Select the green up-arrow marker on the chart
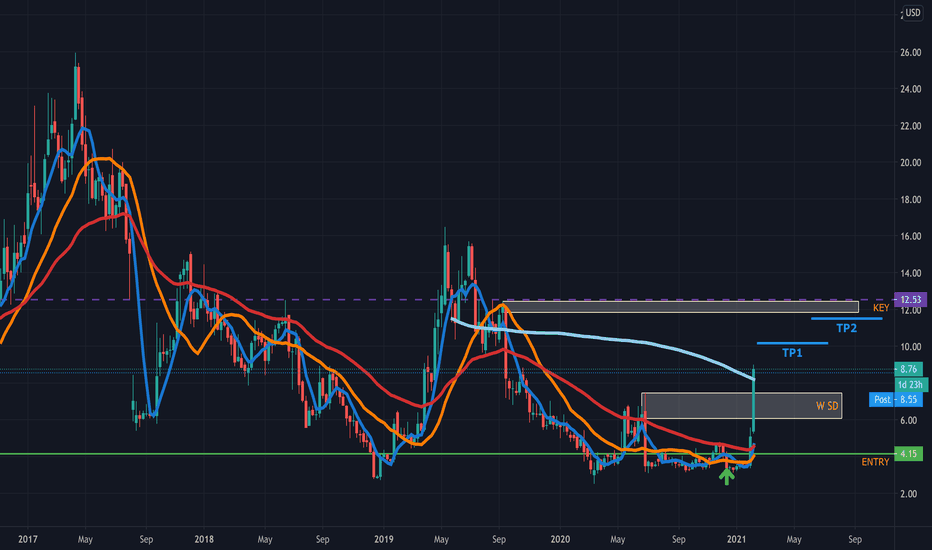This screenshot has height=550, width=932. point(726,476)
